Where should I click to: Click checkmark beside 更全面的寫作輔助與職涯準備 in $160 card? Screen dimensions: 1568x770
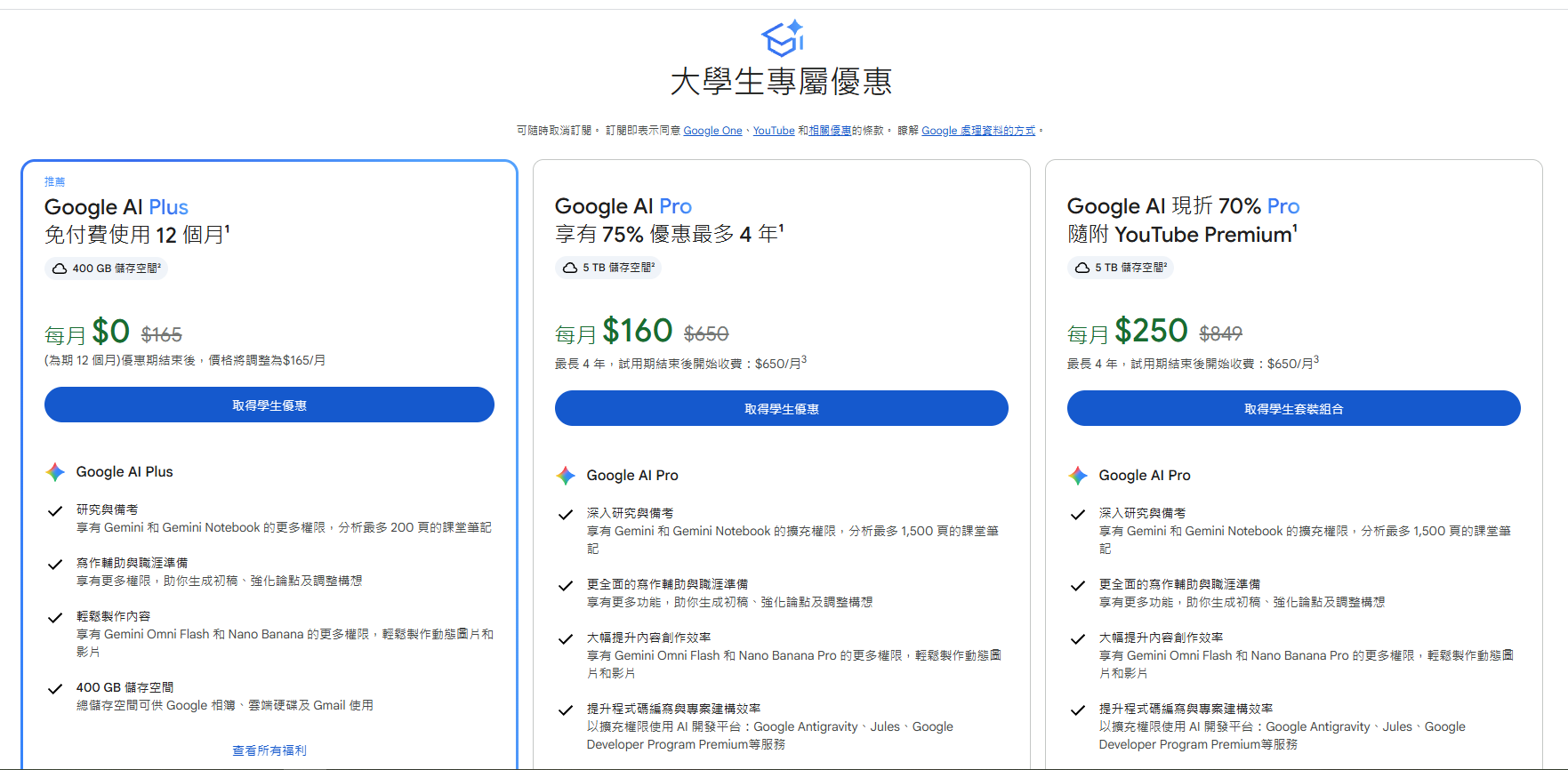[565, 586]
